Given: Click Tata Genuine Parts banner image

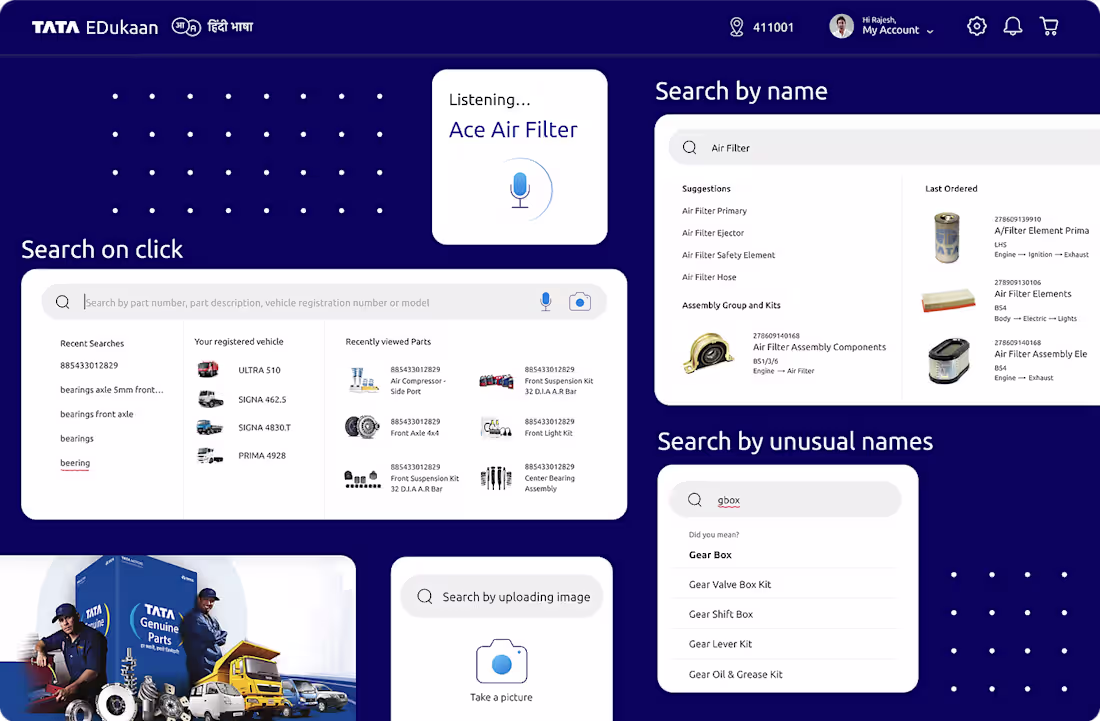Looking at the screenshot, I should [177, 638].
